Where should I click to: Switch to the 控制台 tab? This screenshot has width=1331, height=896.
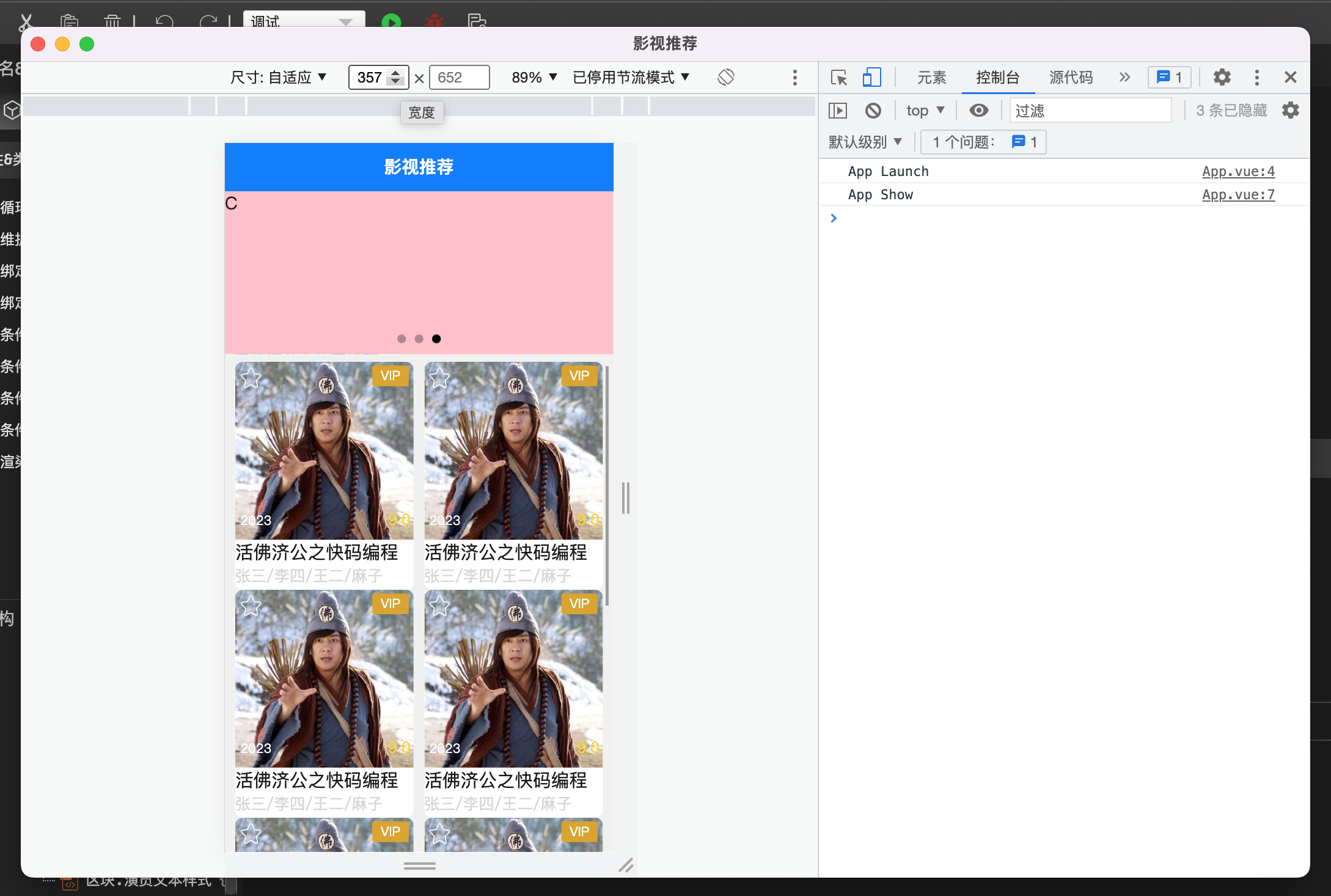click(x=997, y=78)
